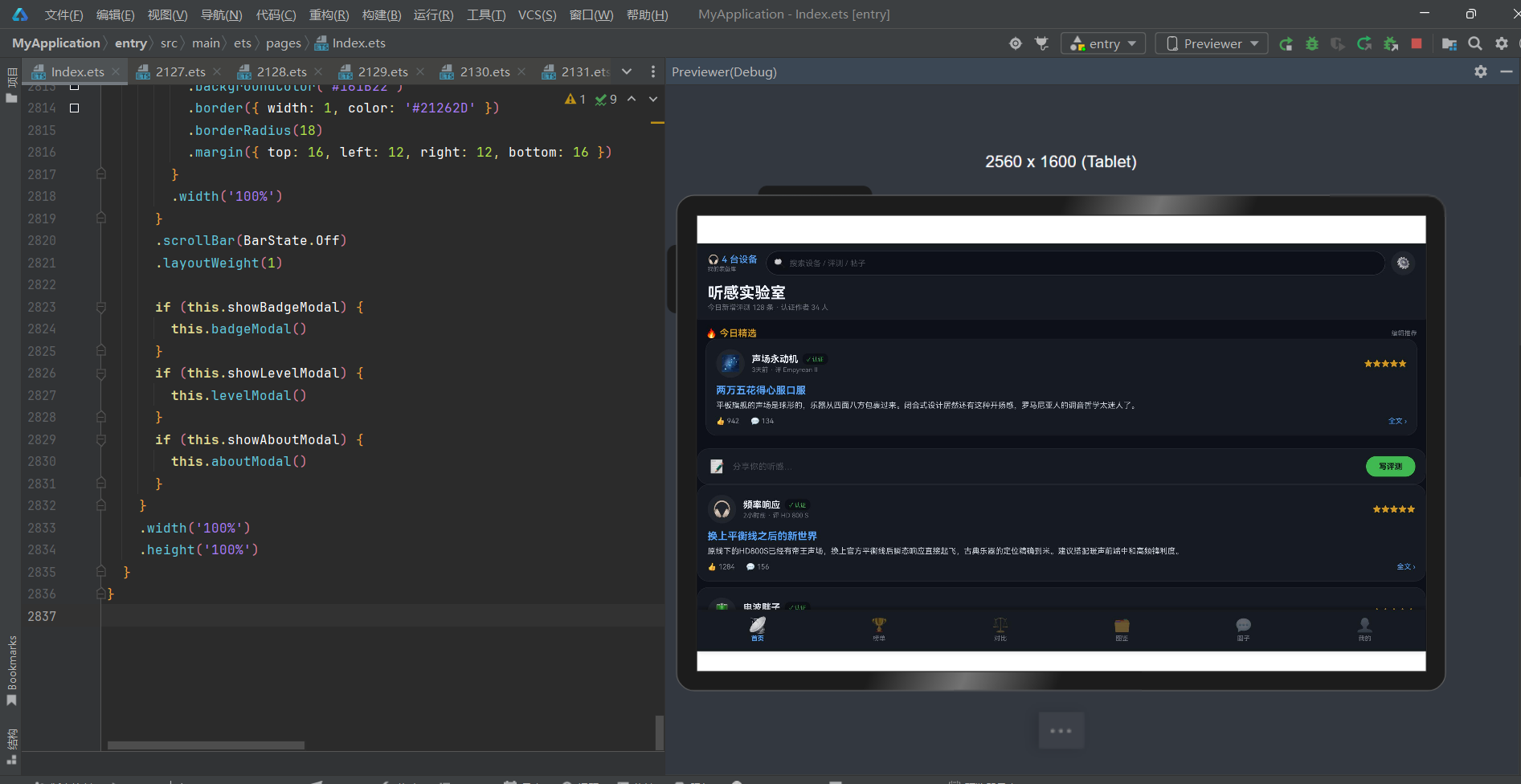
Task: Open search everywhere magnifier
Action: pos(1475,43)
